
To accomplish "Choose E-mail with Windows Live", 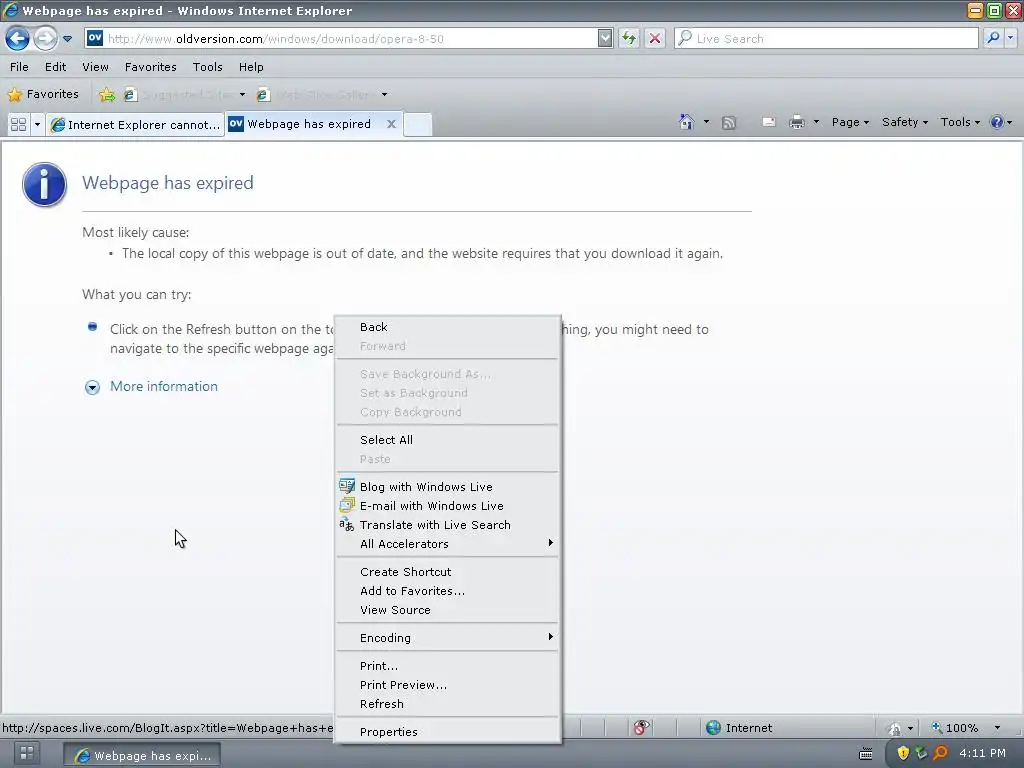I will click(x=447, y=506).
